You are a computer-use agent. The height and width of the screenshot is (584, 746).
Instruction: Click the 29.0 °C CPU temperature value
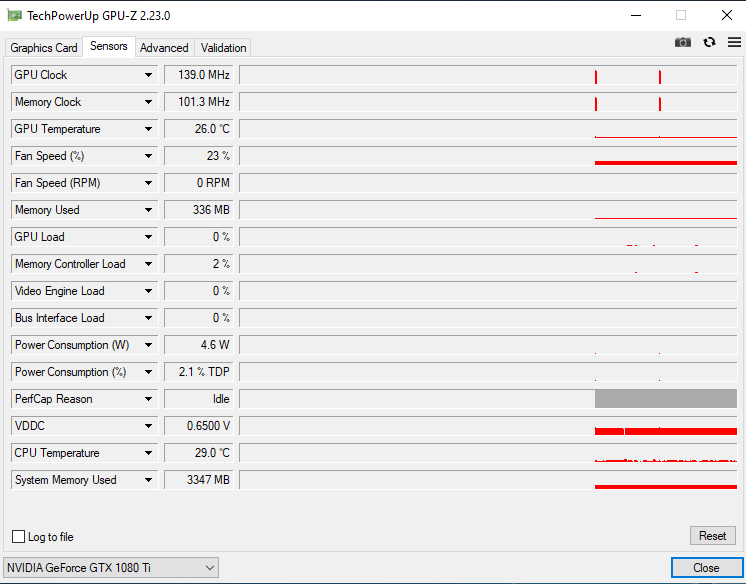(x=199, y=453)
